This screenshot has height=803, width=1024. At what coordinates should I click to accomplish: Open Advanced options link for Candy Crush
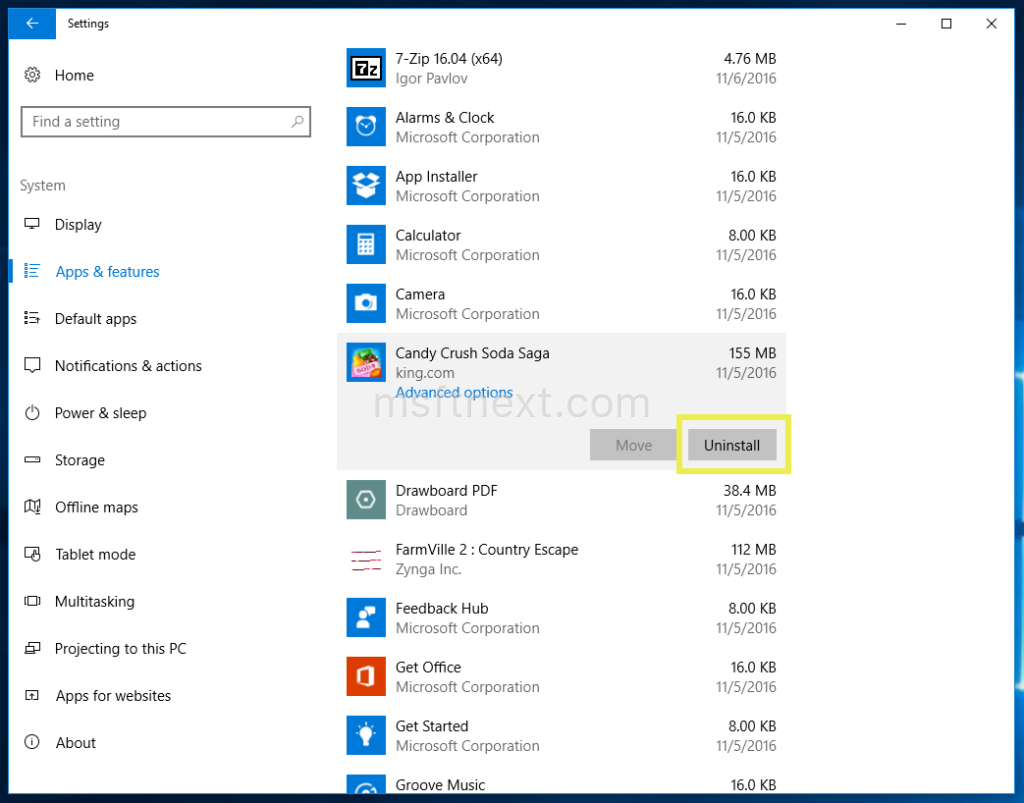coord(454,393)
